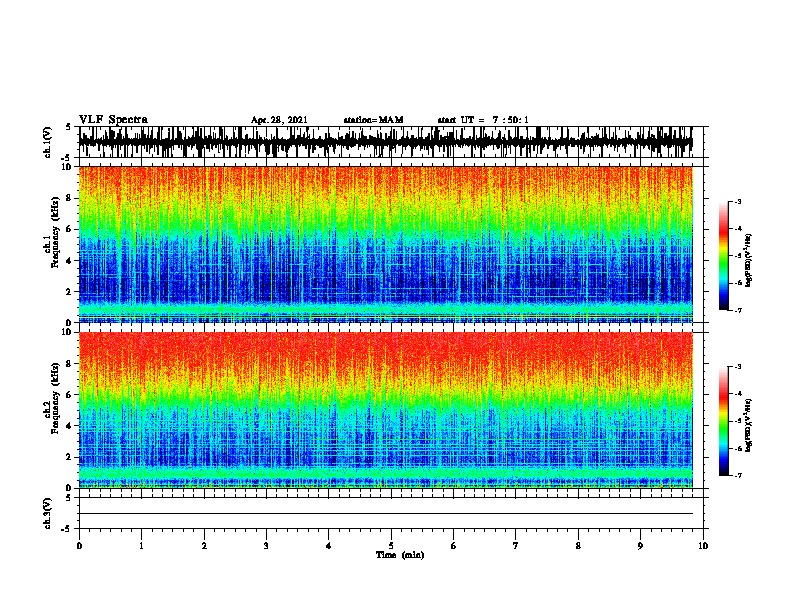The image size is (792, 612).
Task: Click the ch.2 spectrogram image
Action: click(385, 410)
